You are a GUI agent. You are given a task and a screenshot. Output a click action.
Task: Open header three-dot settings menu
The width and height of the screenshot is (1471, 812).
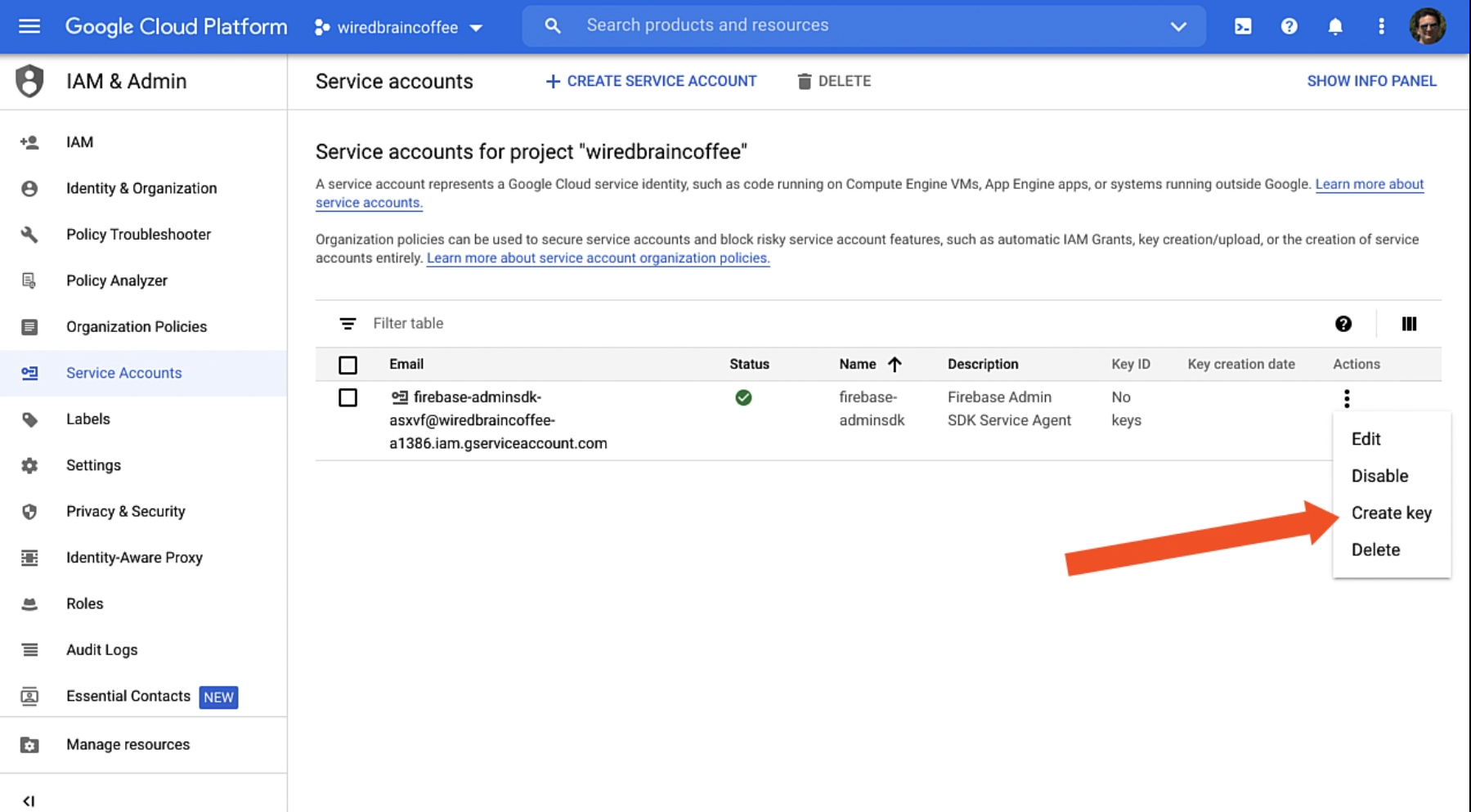(1381, 26)
